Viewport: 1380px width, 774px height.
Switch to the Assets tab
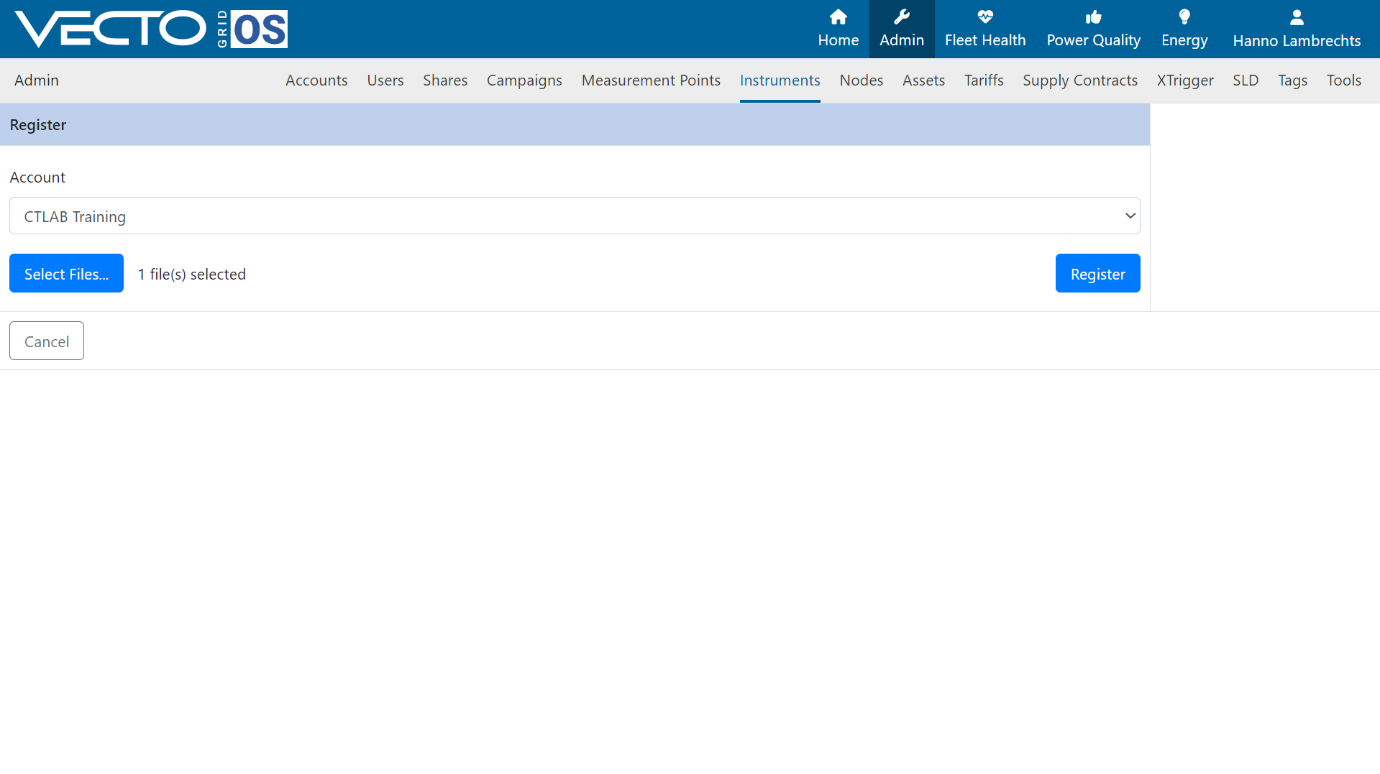point(924,80)
